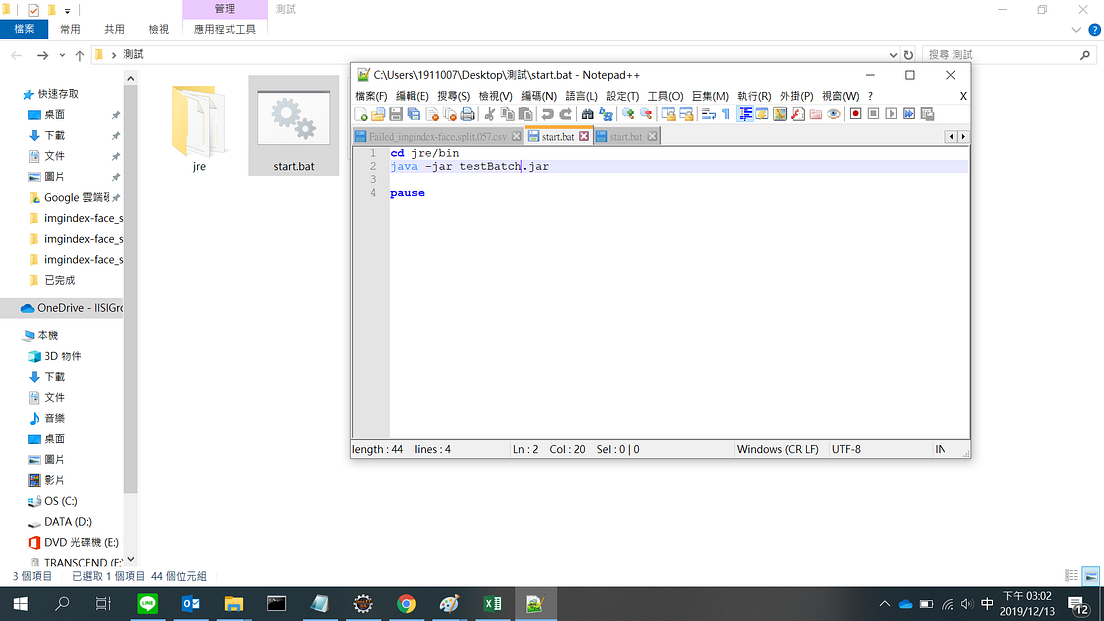Close the current document via toolbar icon

point(432,114)
